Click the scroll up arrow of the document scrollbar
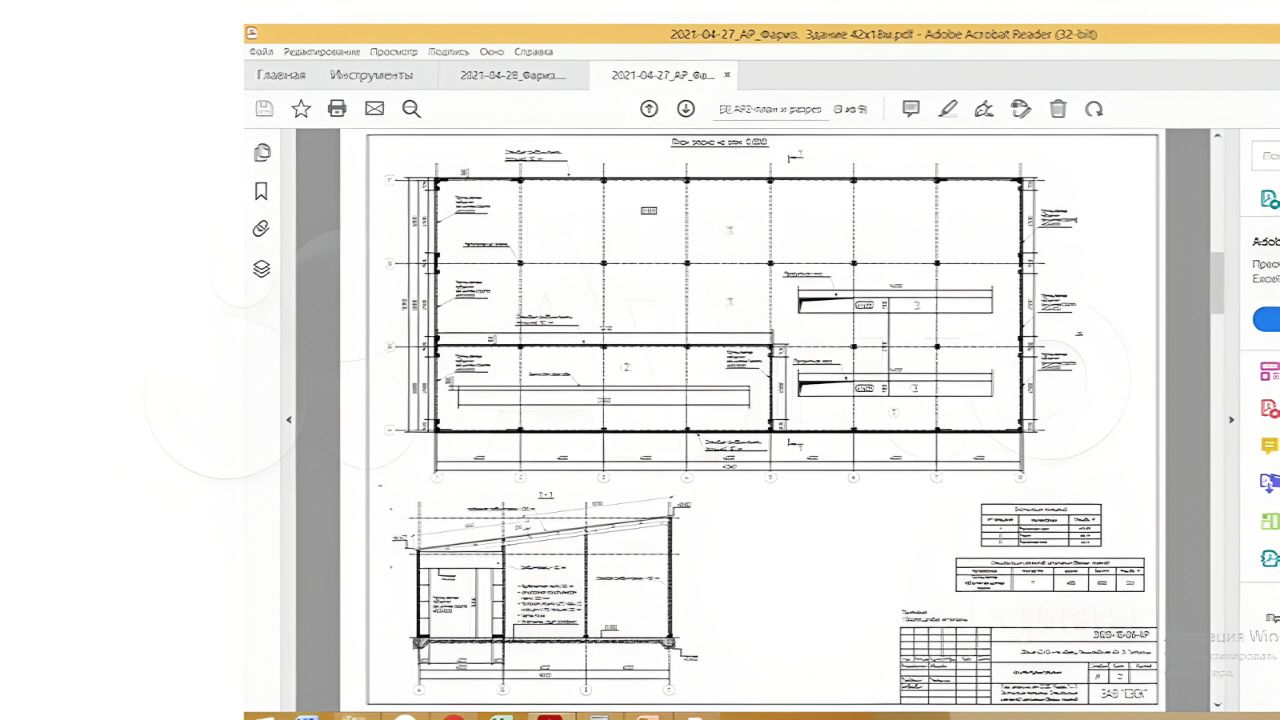Image resolution: width=1280 pixels, height=720 pixels. pos(1217,137)
